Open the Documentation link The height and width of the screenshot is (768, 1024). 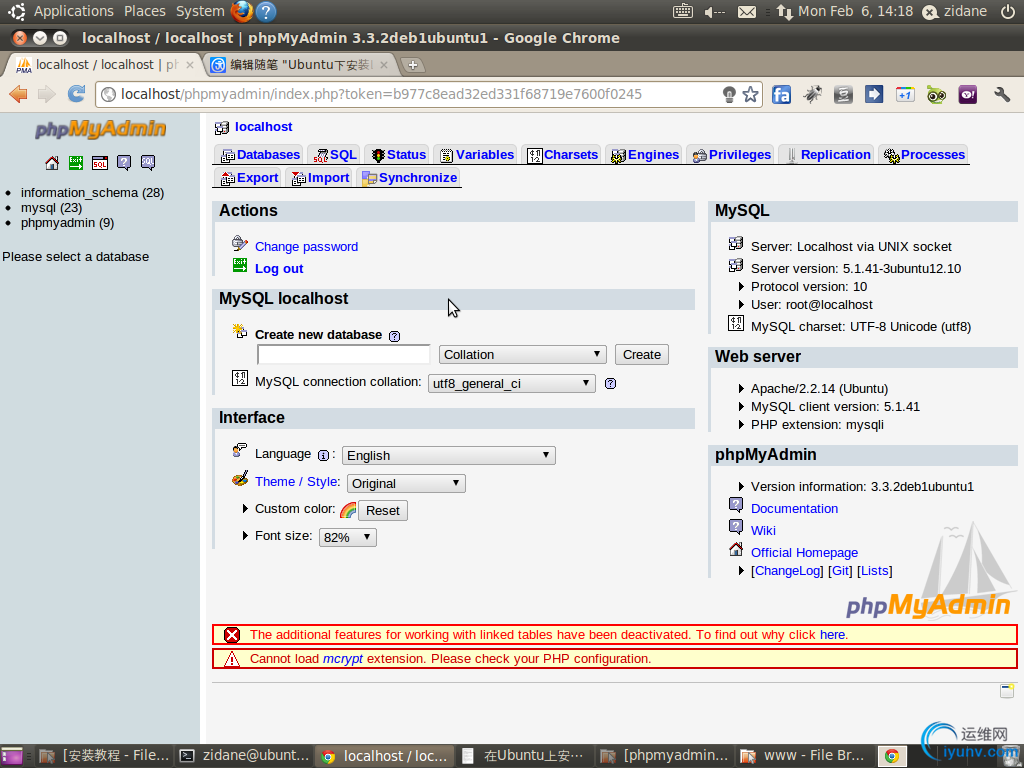[794, 509]
